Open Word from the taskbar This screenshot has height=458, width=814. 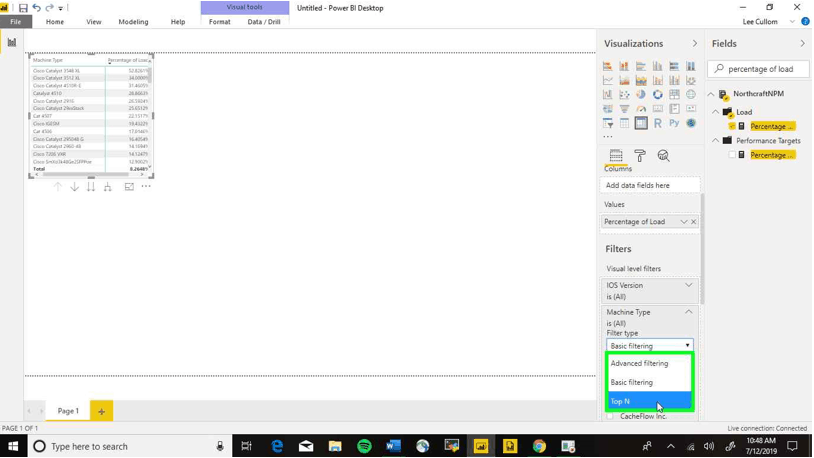tap(394, 447)
